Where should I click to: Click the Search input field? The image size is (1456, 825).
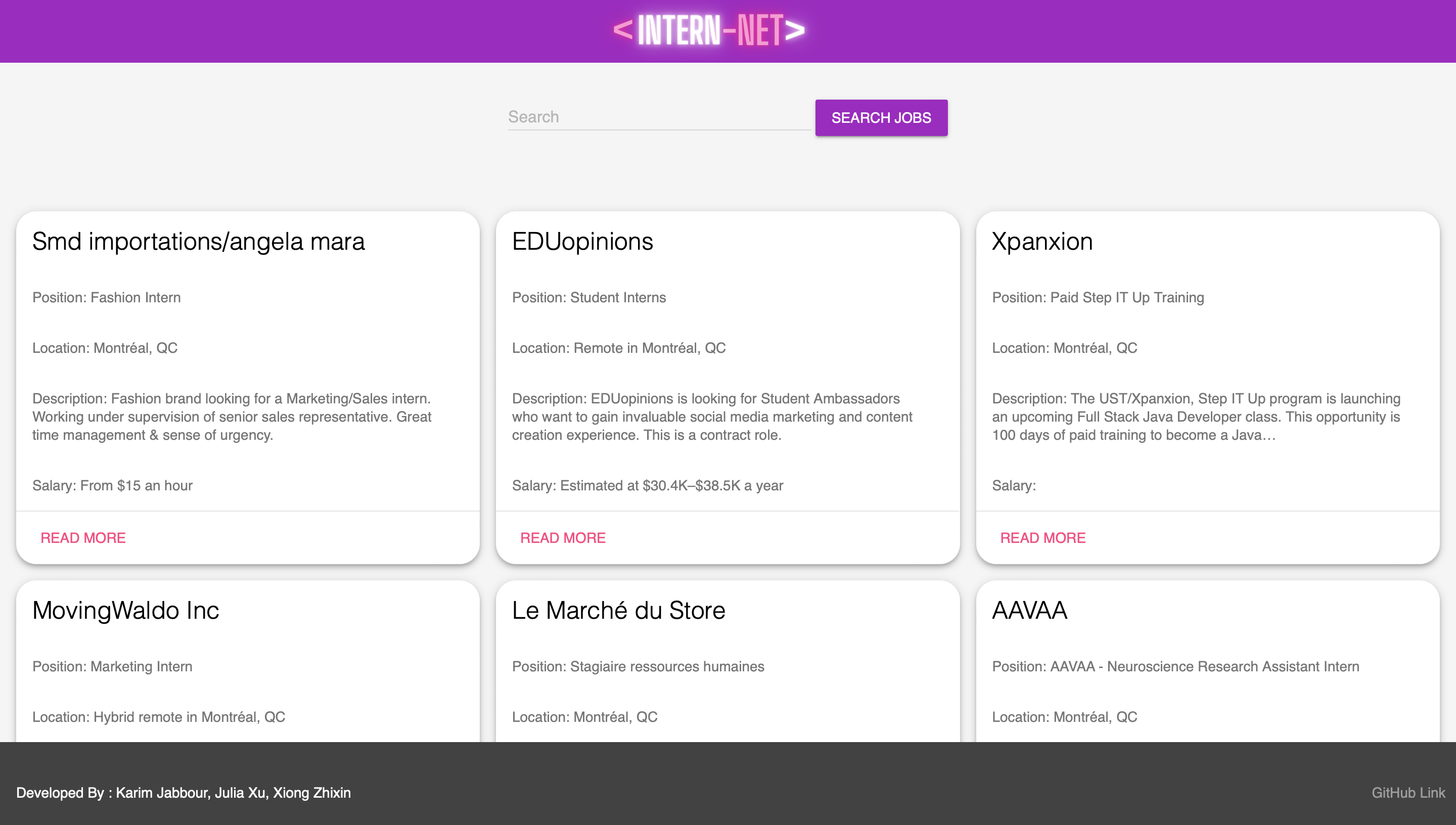[659, 117]
